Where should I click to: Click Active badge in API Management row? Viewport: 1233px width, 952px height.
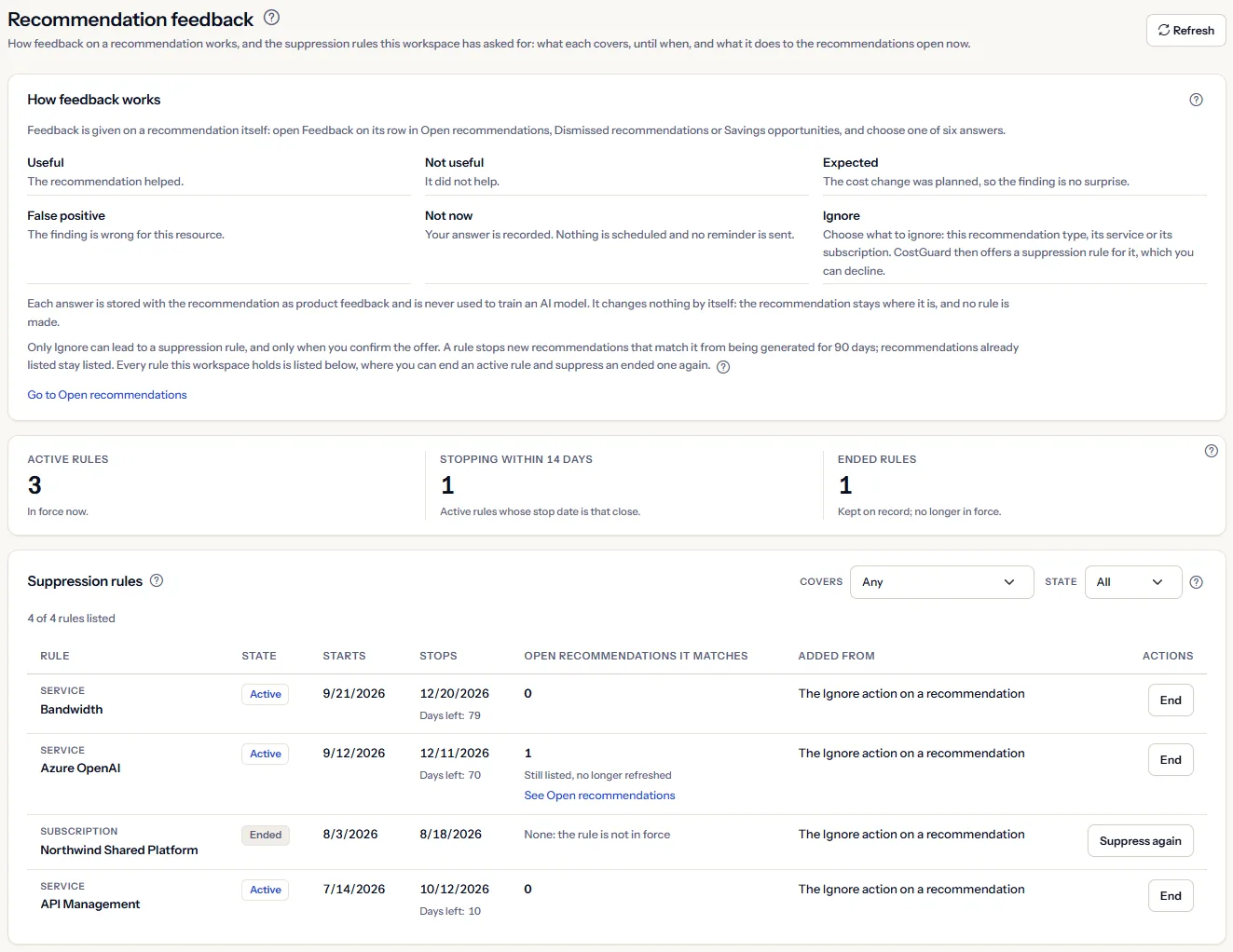266,890
